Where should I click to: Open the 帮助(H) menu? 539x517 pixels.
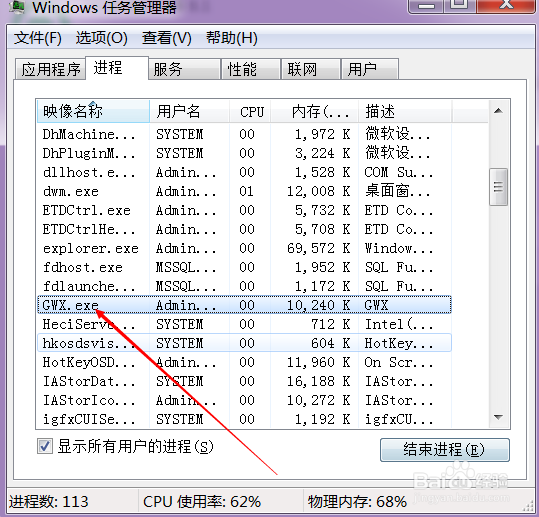(x=232, y=38)
